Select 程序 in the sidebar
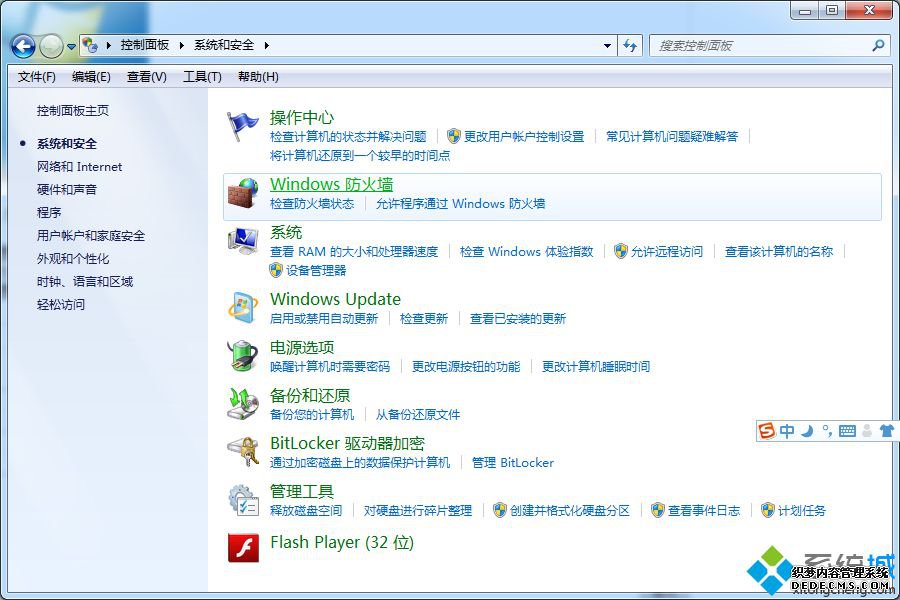Image resolution: width=900 pixels, height=600 pixels. pyautogui.click(x=49, y=212)
